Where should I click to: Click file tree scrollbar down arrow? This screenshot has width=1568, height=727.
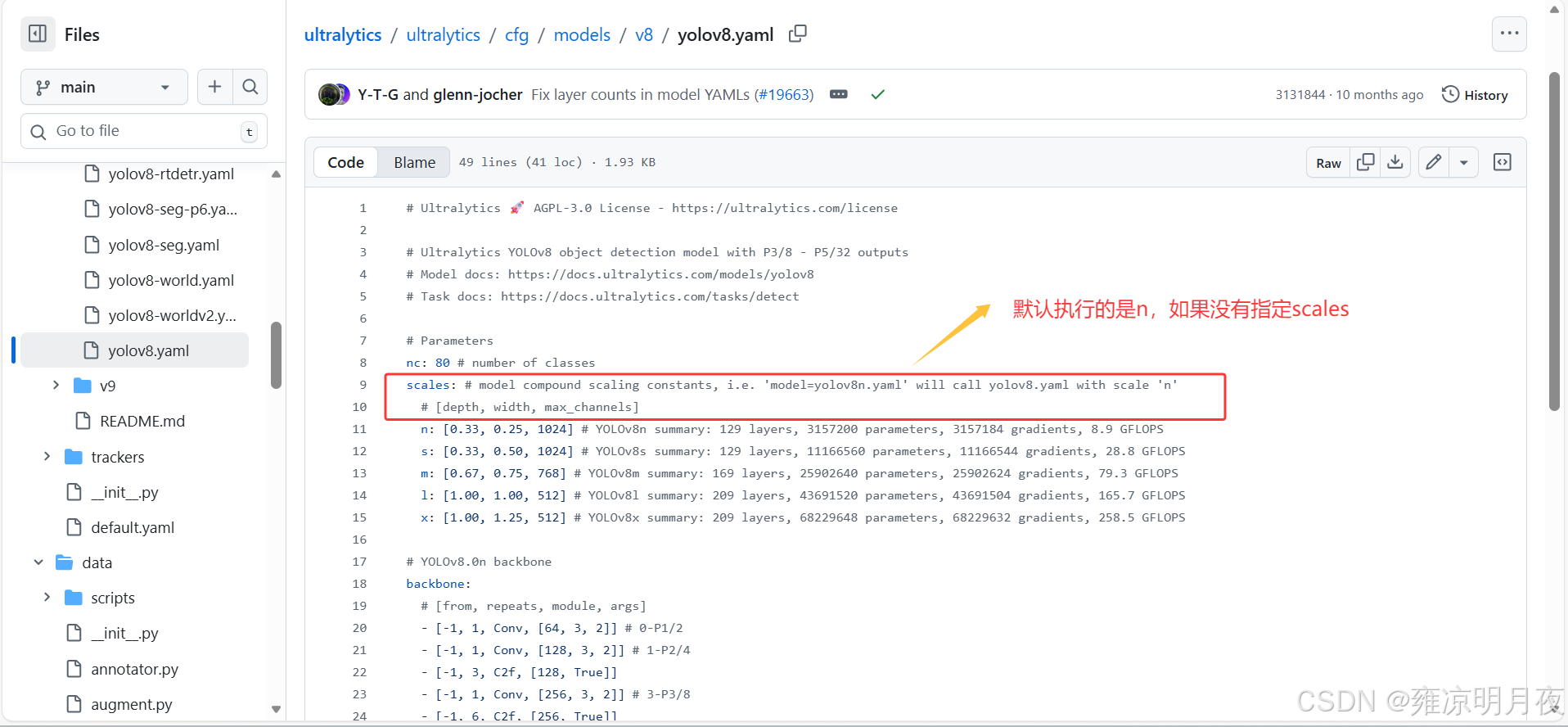pos(276,709)
